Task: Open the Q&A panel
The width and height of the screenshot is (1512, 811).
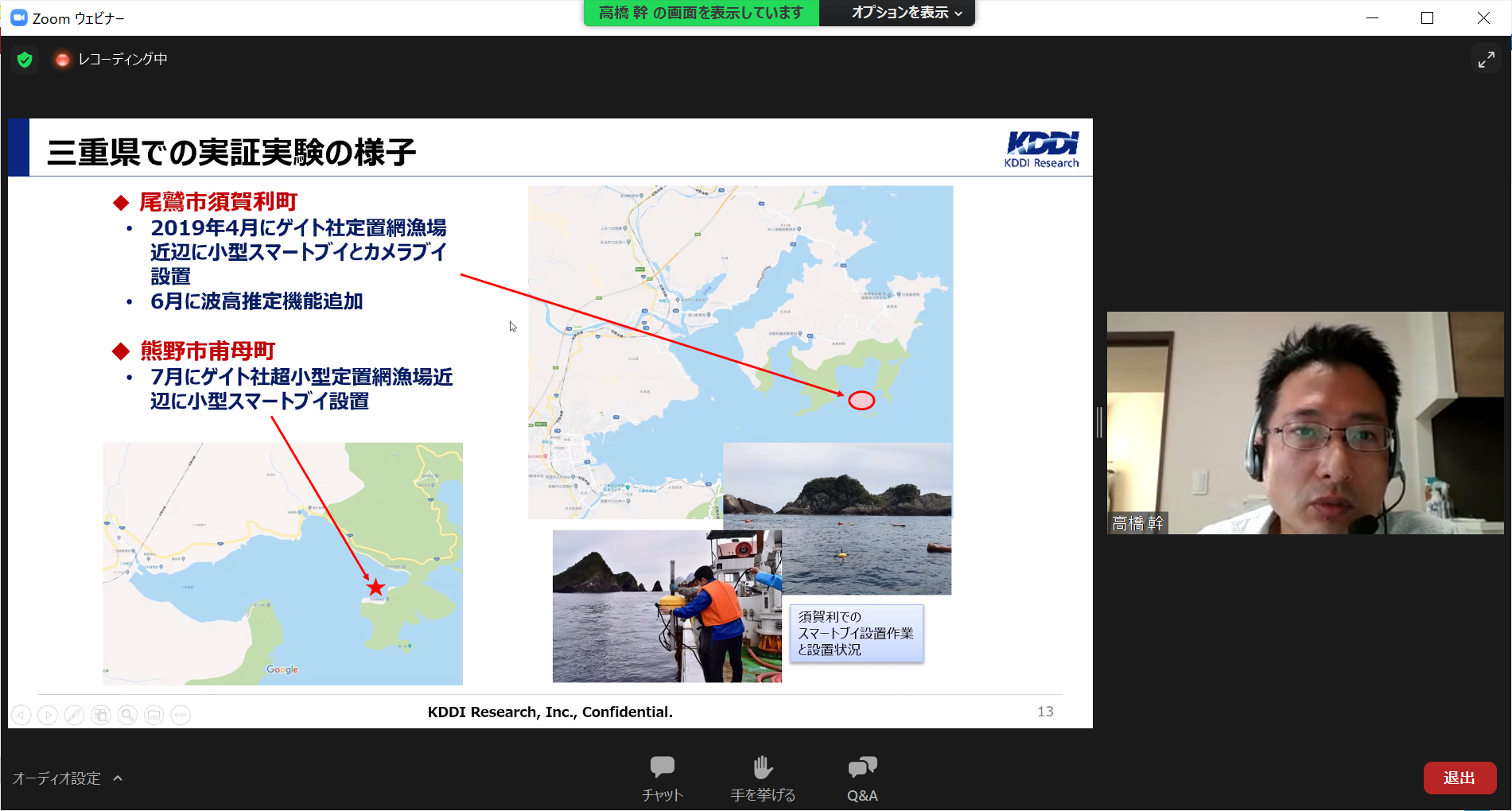Action: click(x=862, y=778)
